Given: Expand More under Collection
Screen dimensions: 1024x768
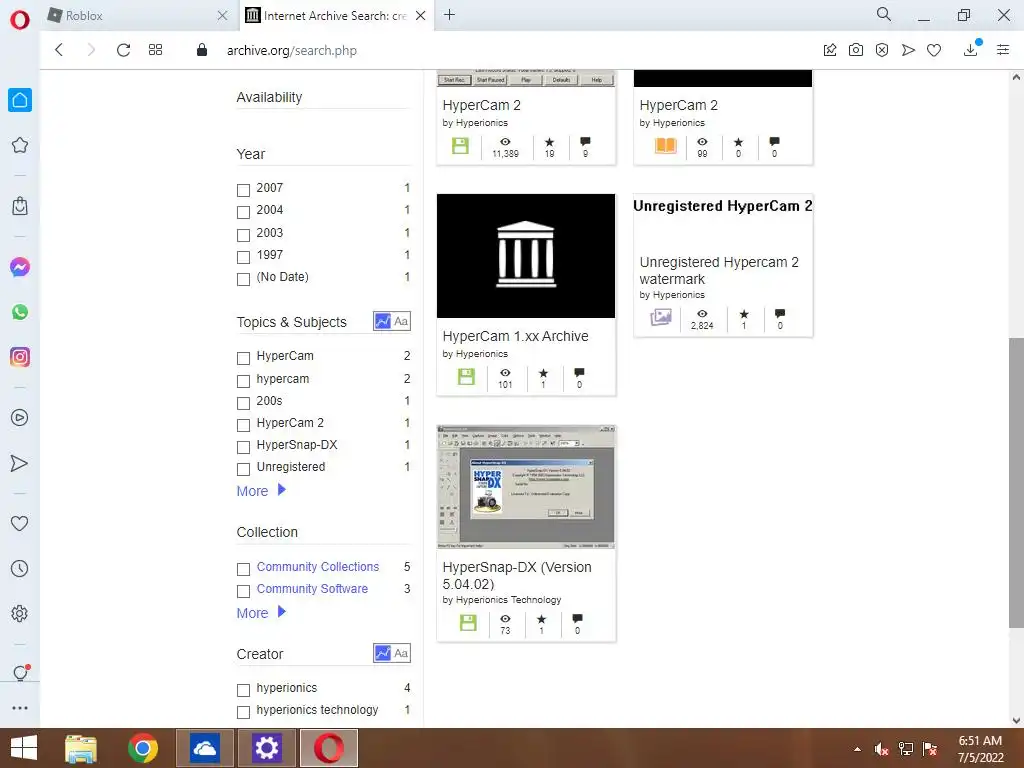Looking at the screenshot, I should [261, 613].
